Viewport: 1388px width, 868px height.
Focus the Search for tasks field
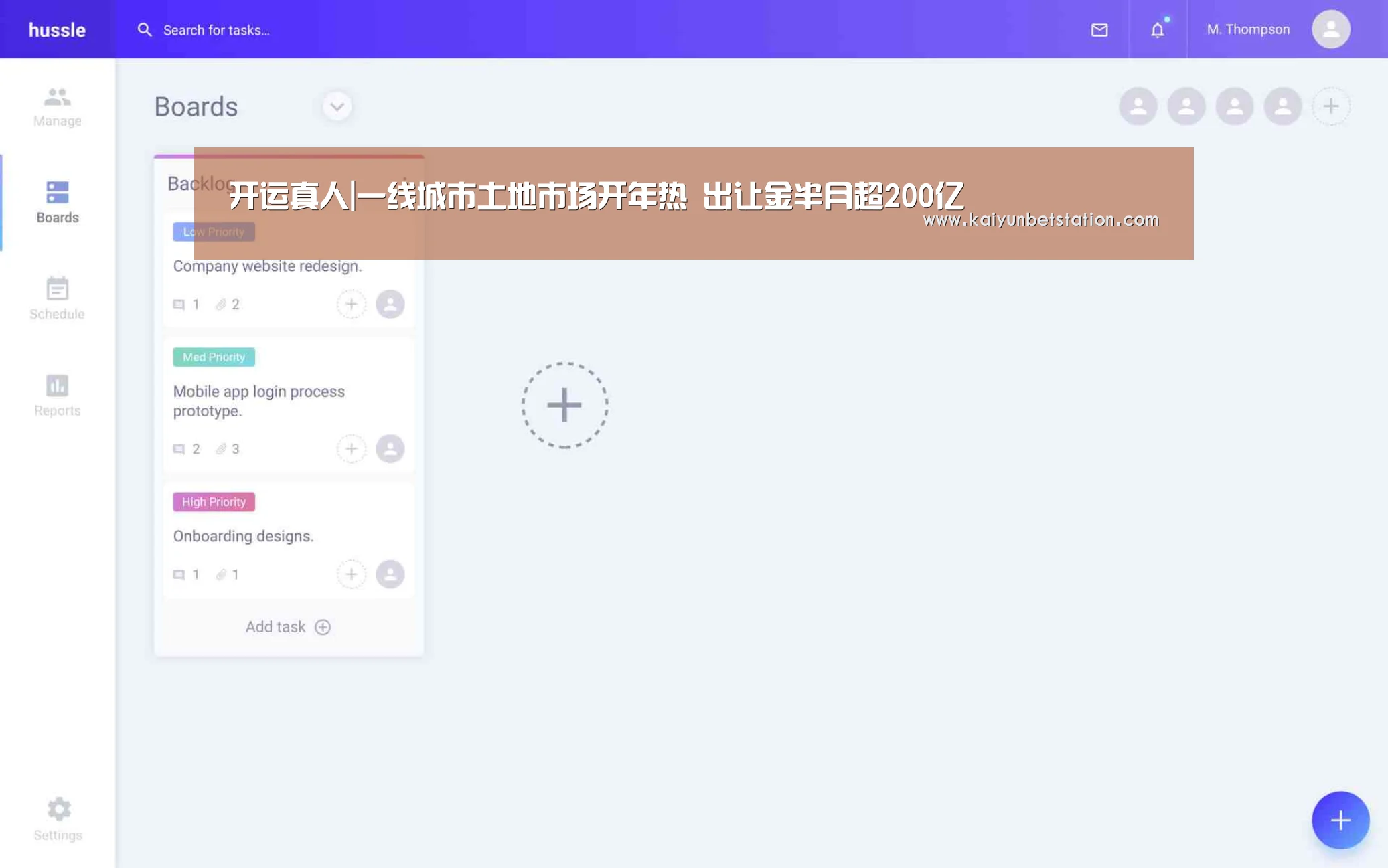pyautogui.click(x=216, y=29)
